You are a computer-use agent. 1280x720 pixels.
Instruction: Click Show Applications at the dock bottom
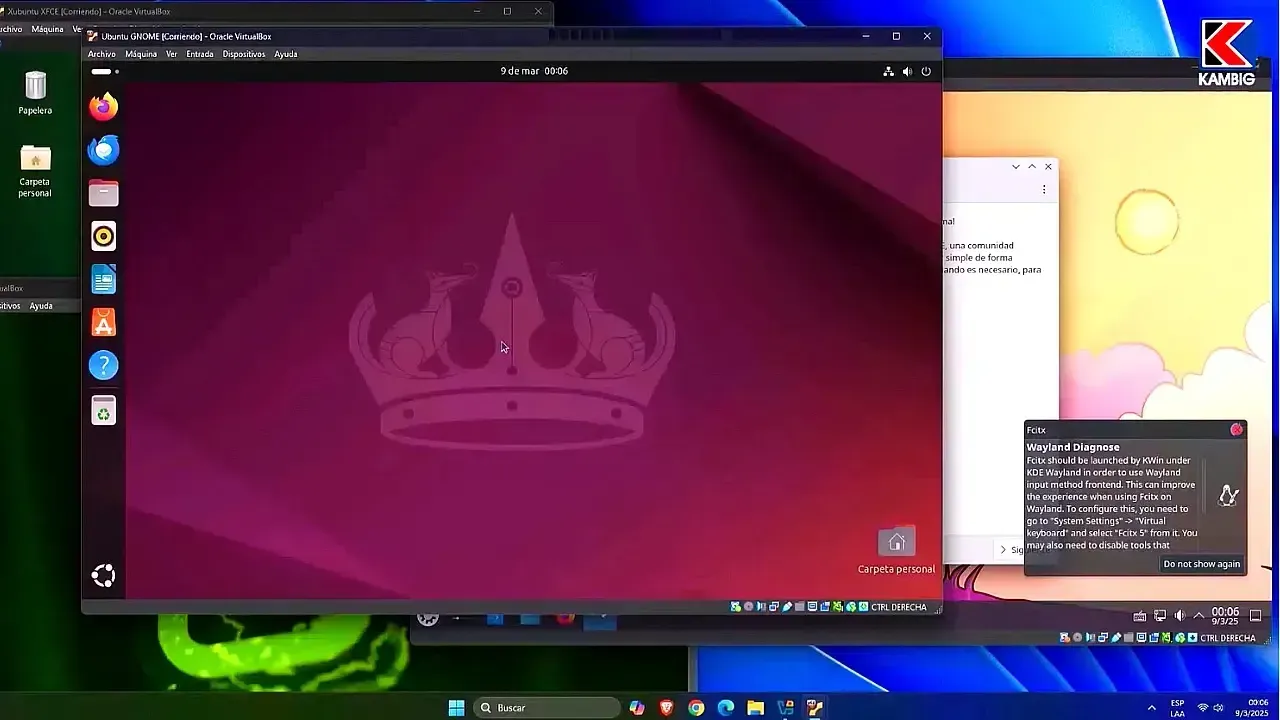click(104, 575)
